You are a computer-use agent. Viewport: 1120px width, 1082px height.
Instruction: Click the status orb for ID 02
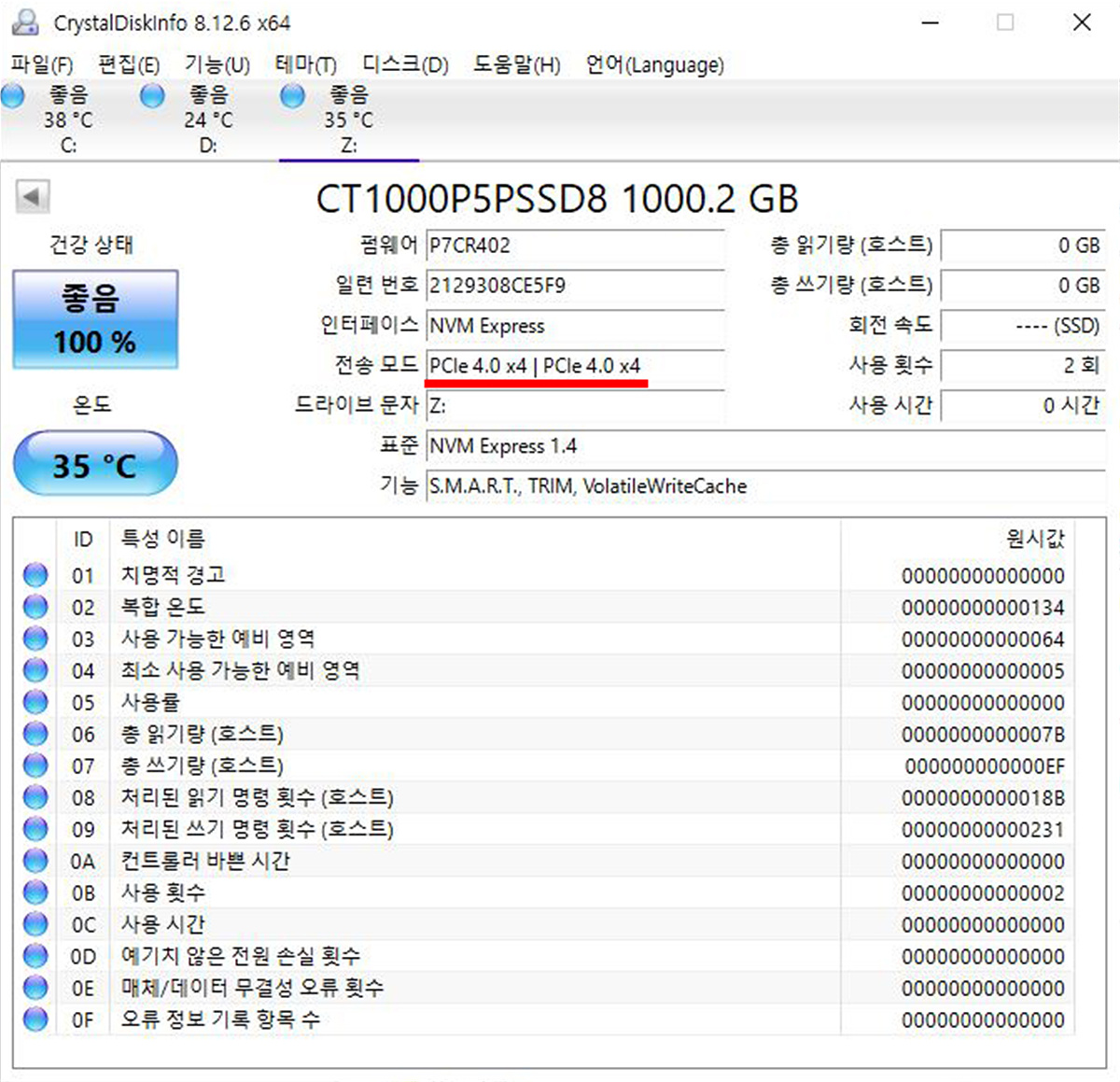[35, 607]
